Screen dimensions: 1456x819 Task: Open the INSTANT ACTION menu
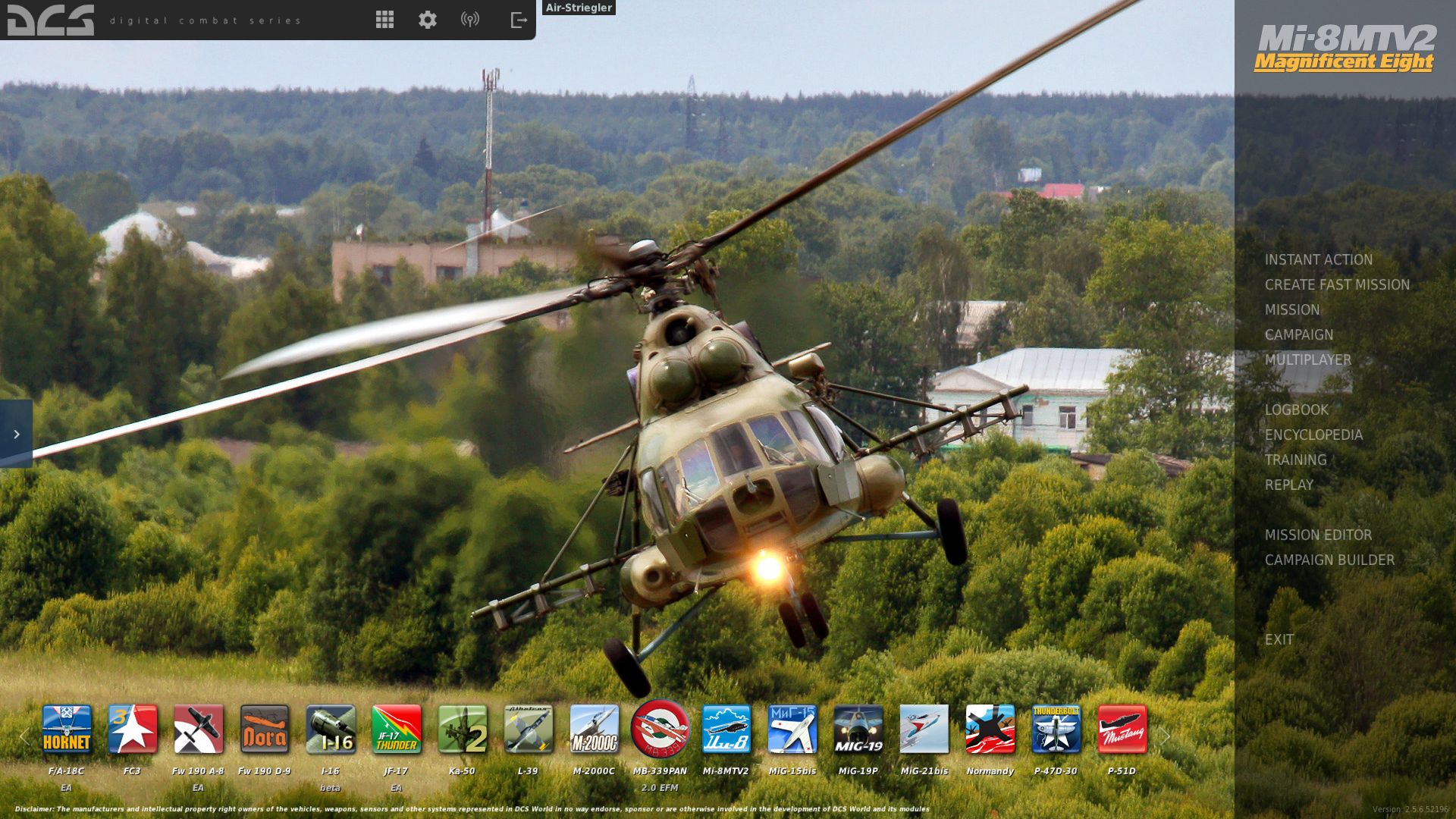[x=1318, y=260]
